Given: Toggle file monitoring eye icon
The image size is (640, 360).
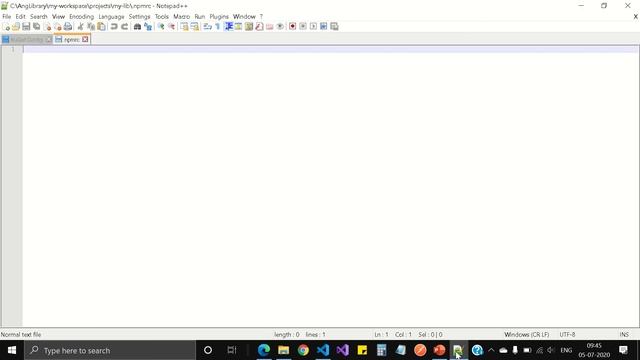Looking at the screenshot, I should point(280,27).
